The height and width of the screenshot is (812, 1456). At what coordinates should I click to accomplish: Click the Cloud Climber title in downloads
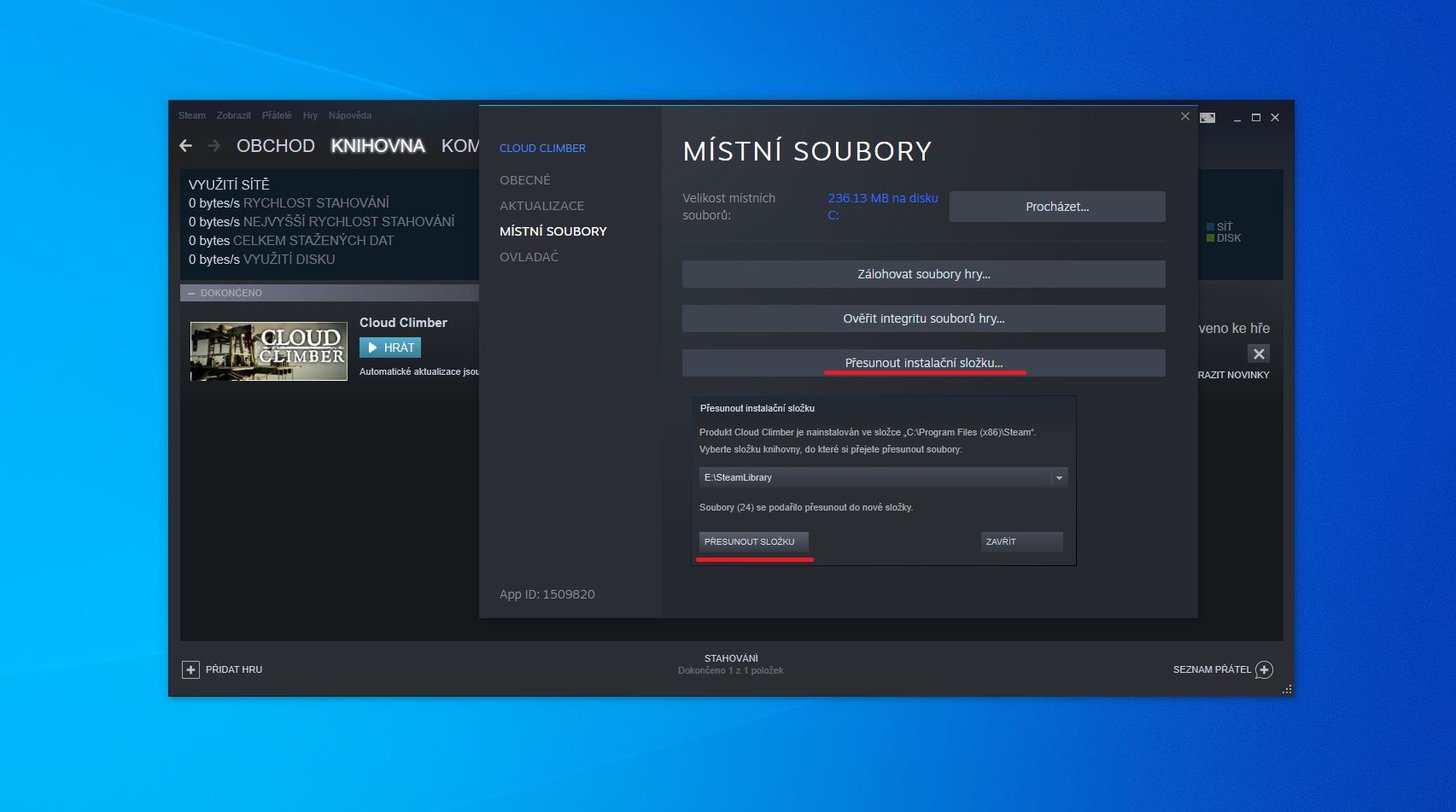(x=403, y=323)
